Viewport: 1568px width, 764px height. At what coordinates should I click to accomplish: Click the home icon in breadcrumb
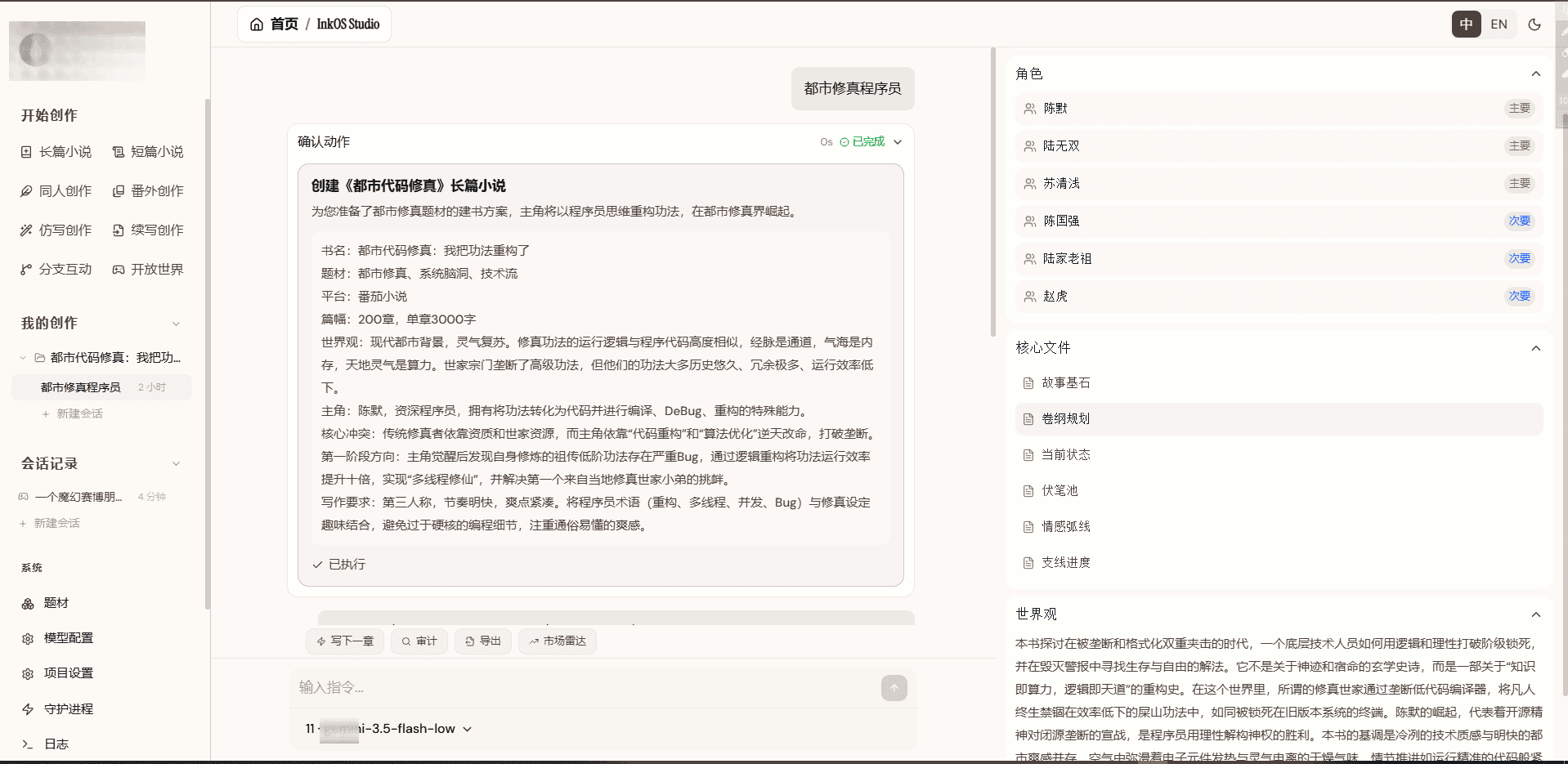click(257, 25)
